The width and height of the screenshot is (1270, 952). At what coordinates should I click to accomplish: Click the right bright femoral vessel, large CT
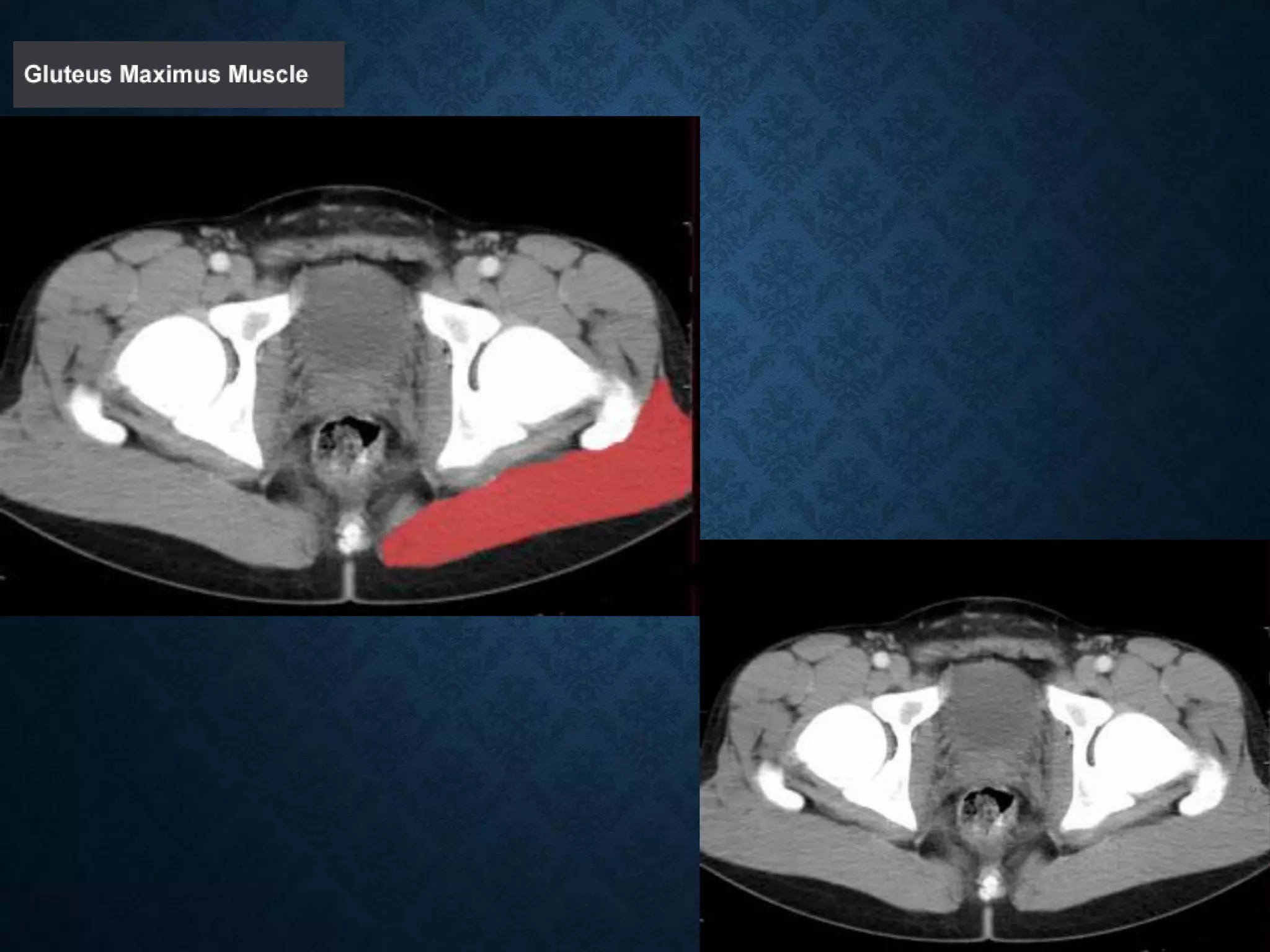489,267
